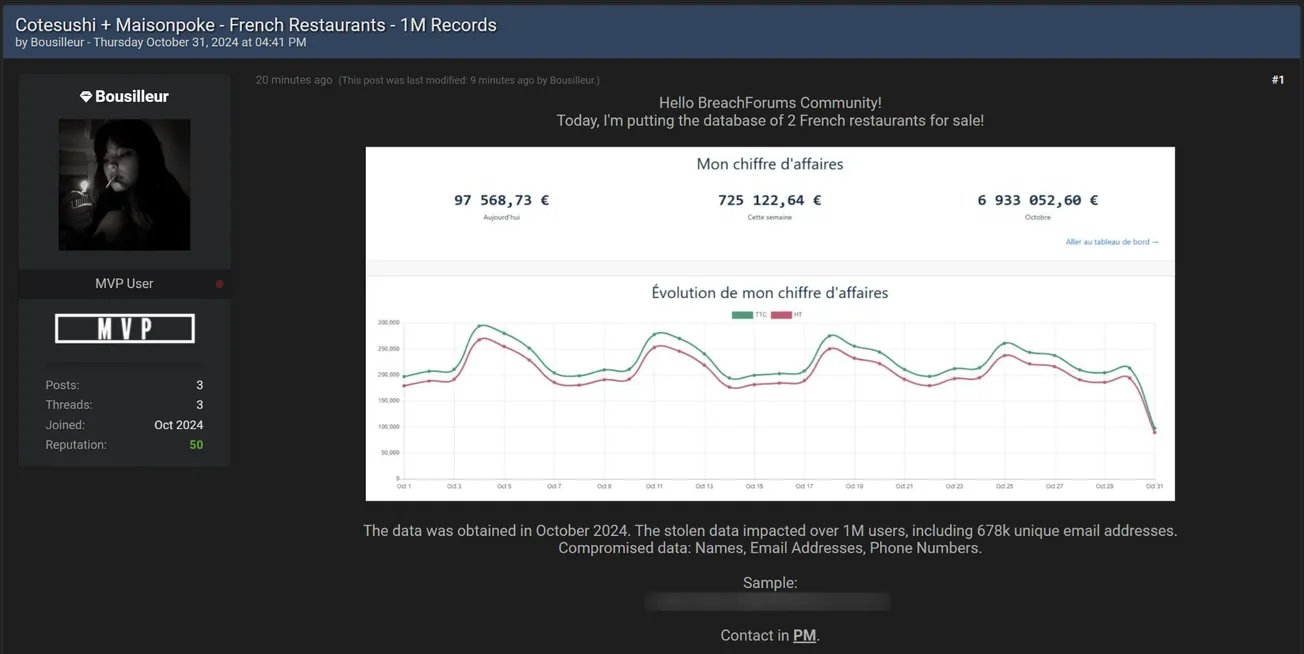Image resolution: width=1304 pixels, height=654 pixels.
Task: Toggle the green TTC legend swatch
Action: [x=741, y=315]
